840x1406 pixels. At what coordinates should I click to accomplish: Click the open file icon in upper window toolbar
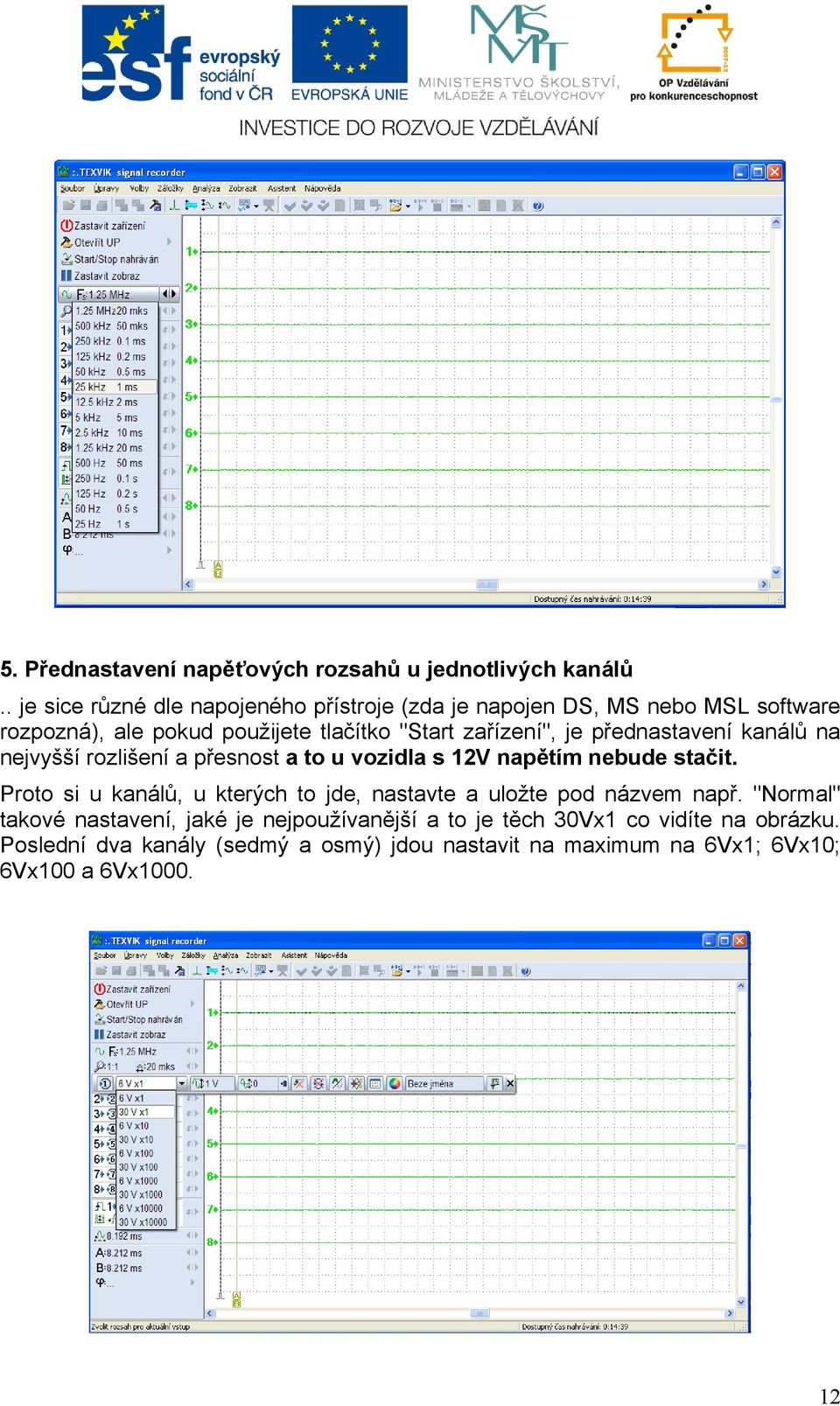[x=68, y=206]
